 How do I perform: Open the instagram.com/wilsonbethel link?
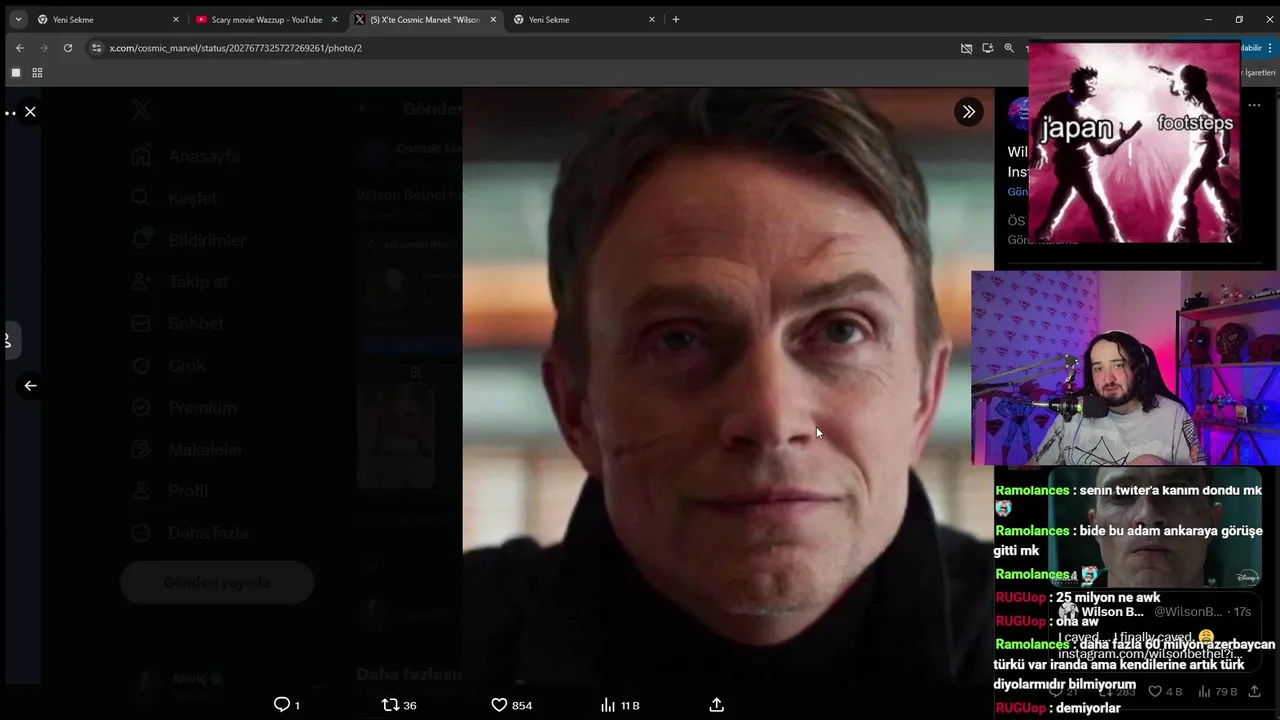[x=1152, y=654]
